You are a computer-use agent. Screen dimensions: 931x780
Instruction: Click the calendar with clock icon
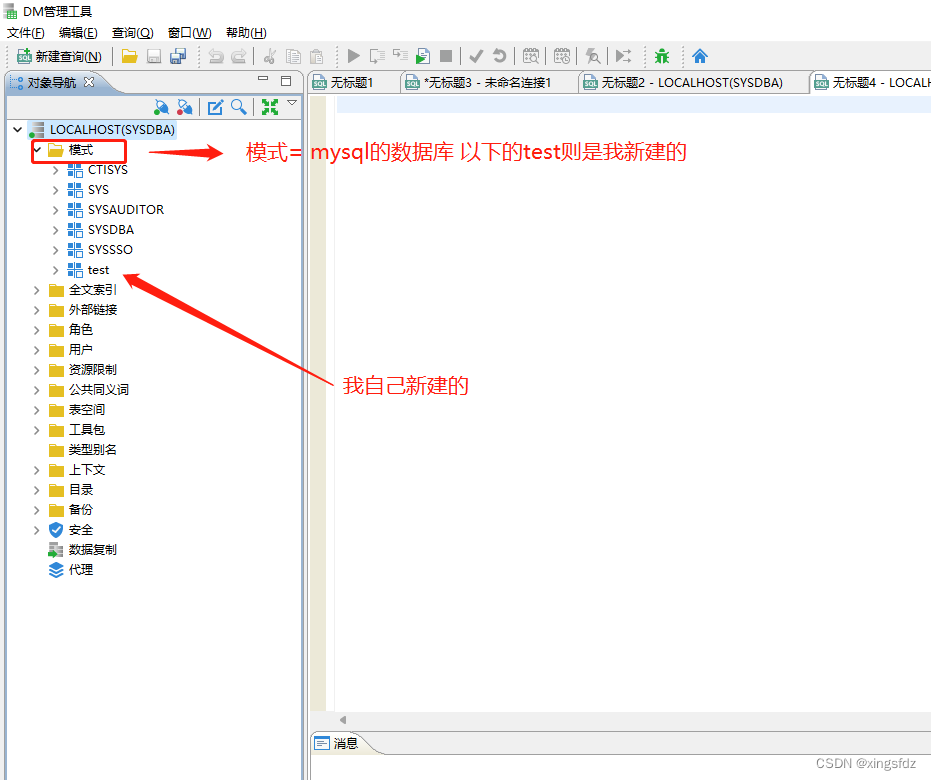coord(562,56)
